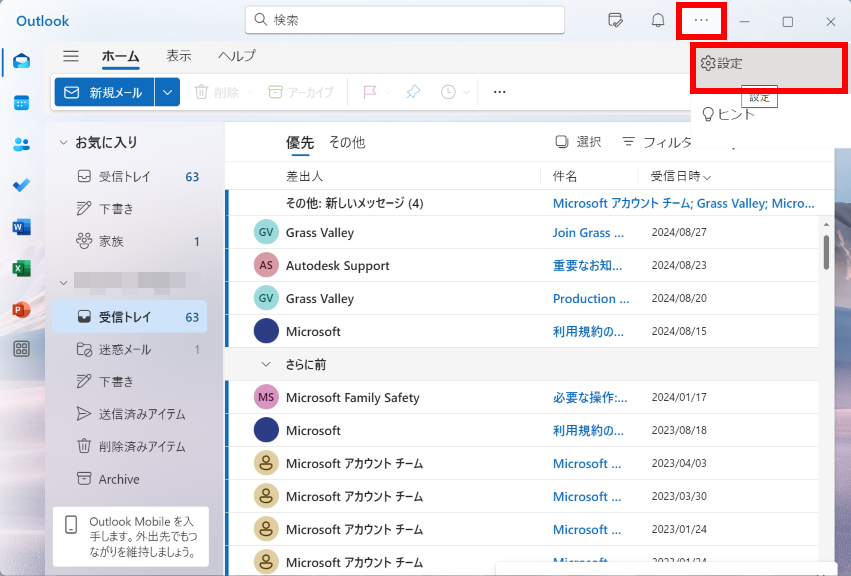Click the 新規メール button

(x=104, y=92)
